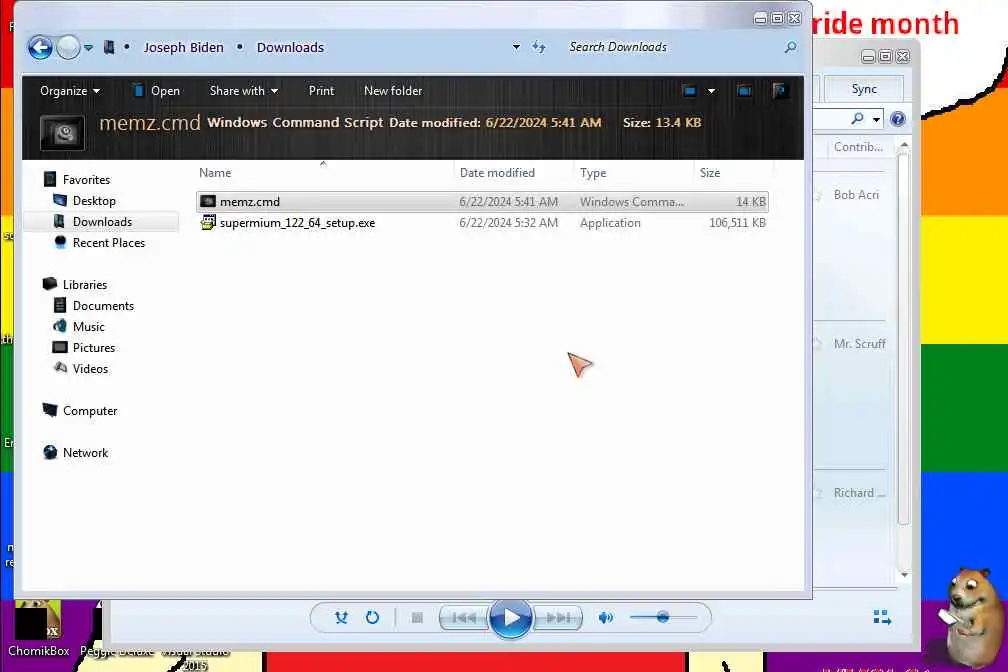This screenshot has width=1008, height=672.
Task: Open Explorer help icon in toolbar
Action: pyautogui.click(x=779, y=91)
